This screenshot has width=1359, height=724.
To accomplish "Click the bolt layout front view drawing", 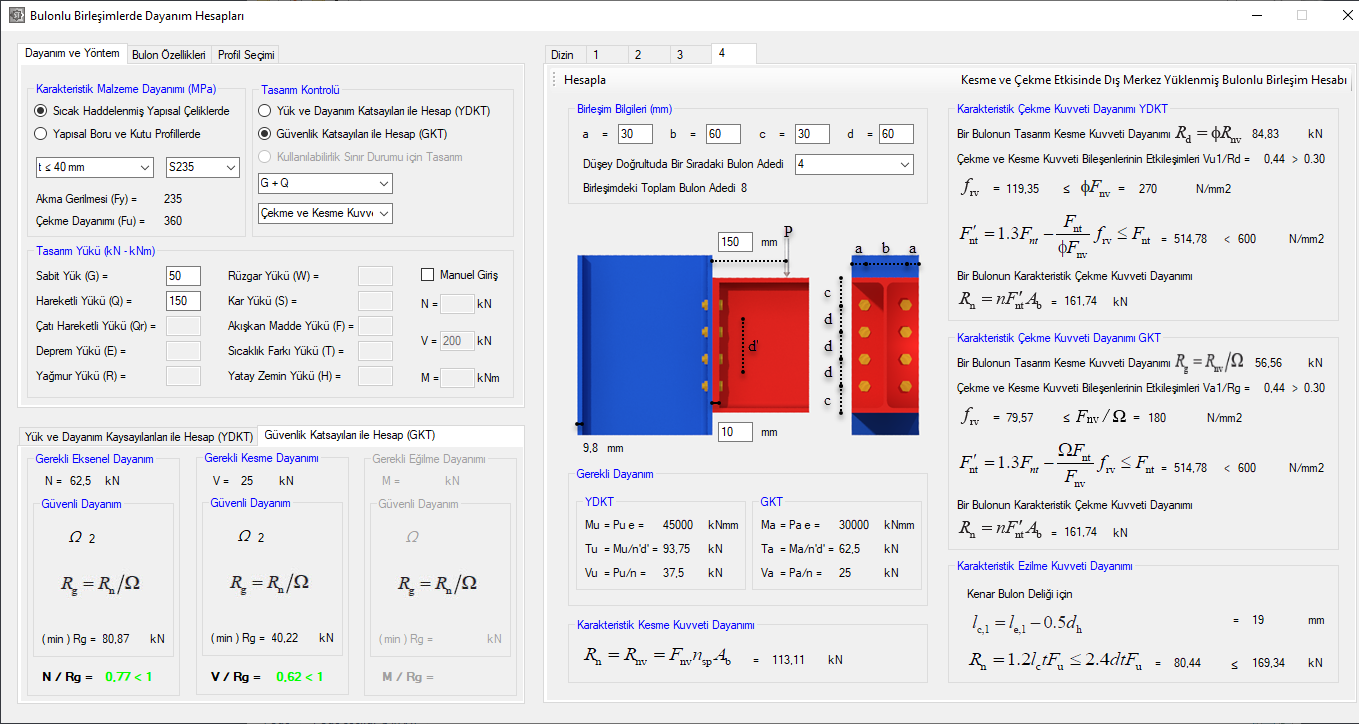I will (x=885, y=344).
